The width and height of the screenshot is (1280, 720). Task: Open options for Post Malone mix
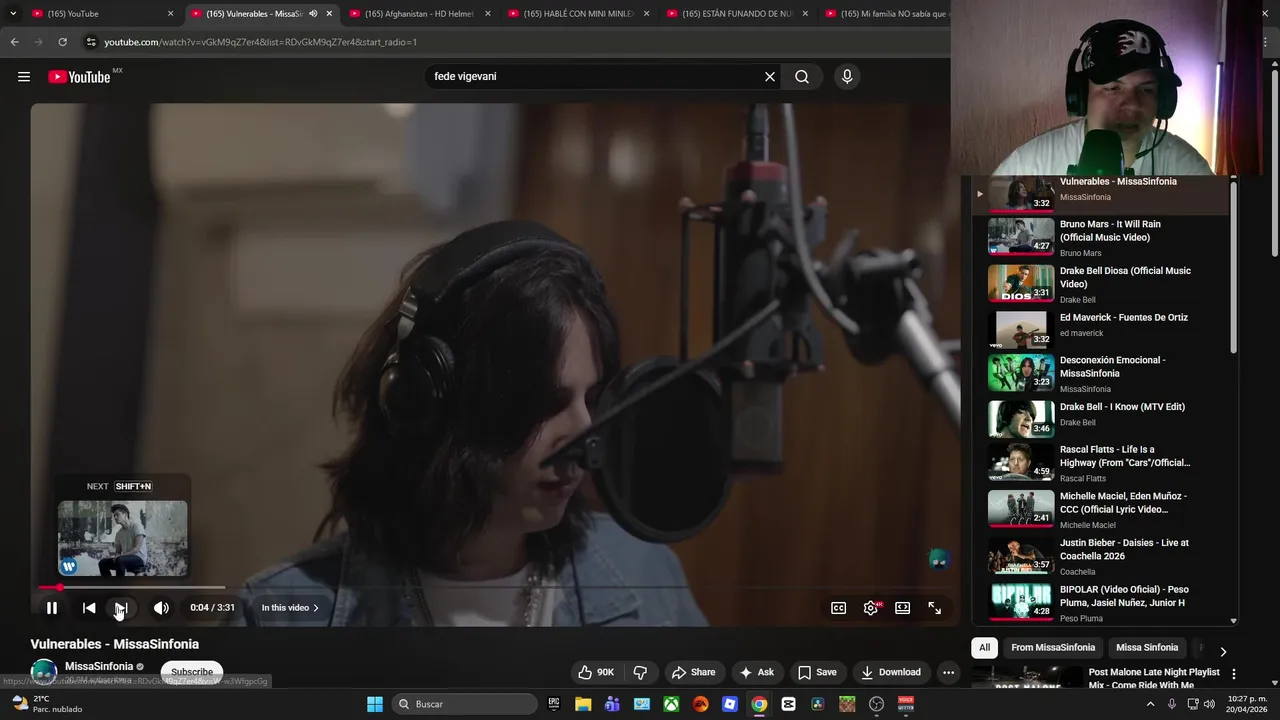click(x=1234, y=674)
